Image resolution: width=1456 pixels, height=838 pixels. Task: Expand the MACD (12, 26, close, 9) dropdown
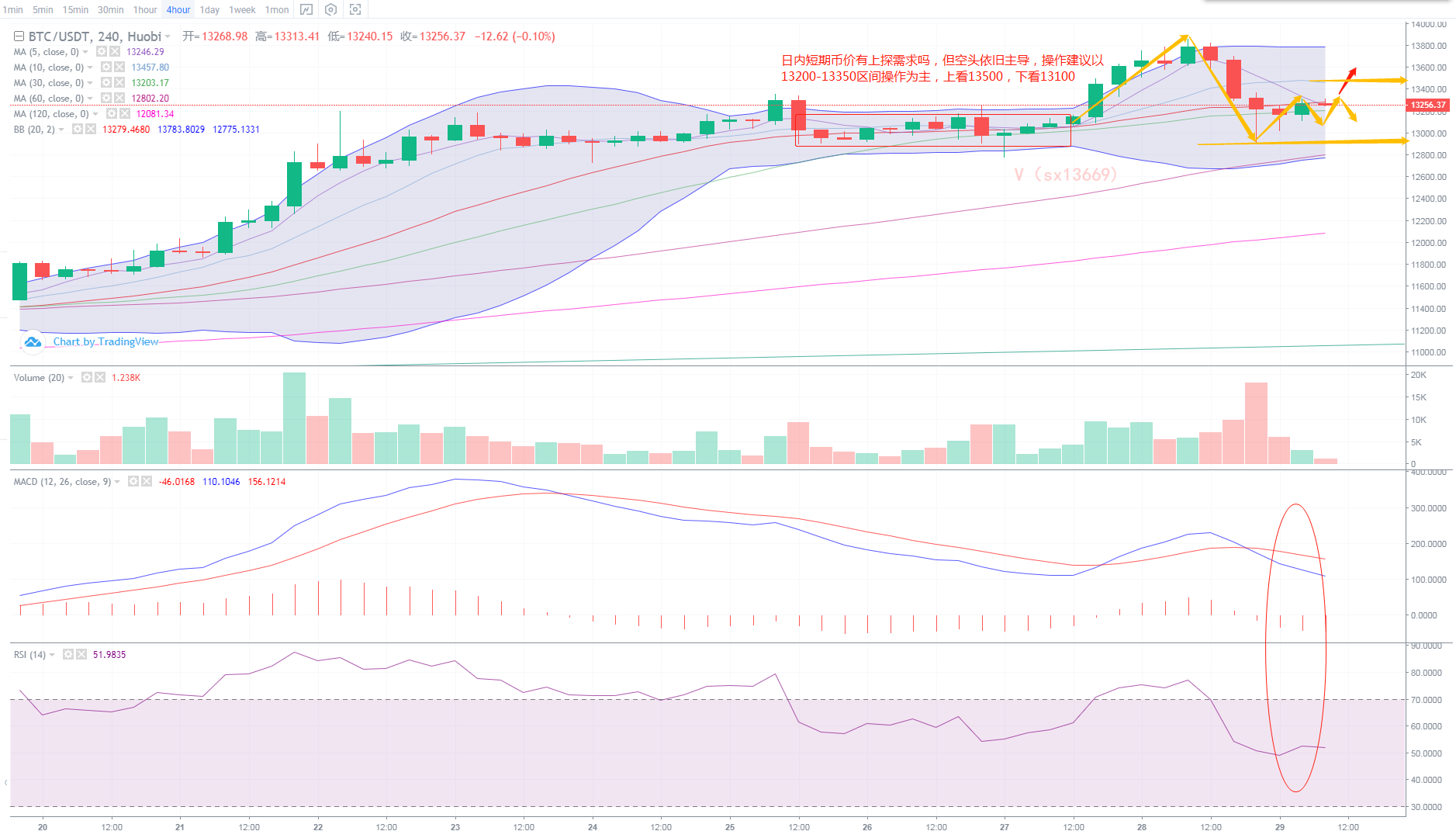pos(117,482)
